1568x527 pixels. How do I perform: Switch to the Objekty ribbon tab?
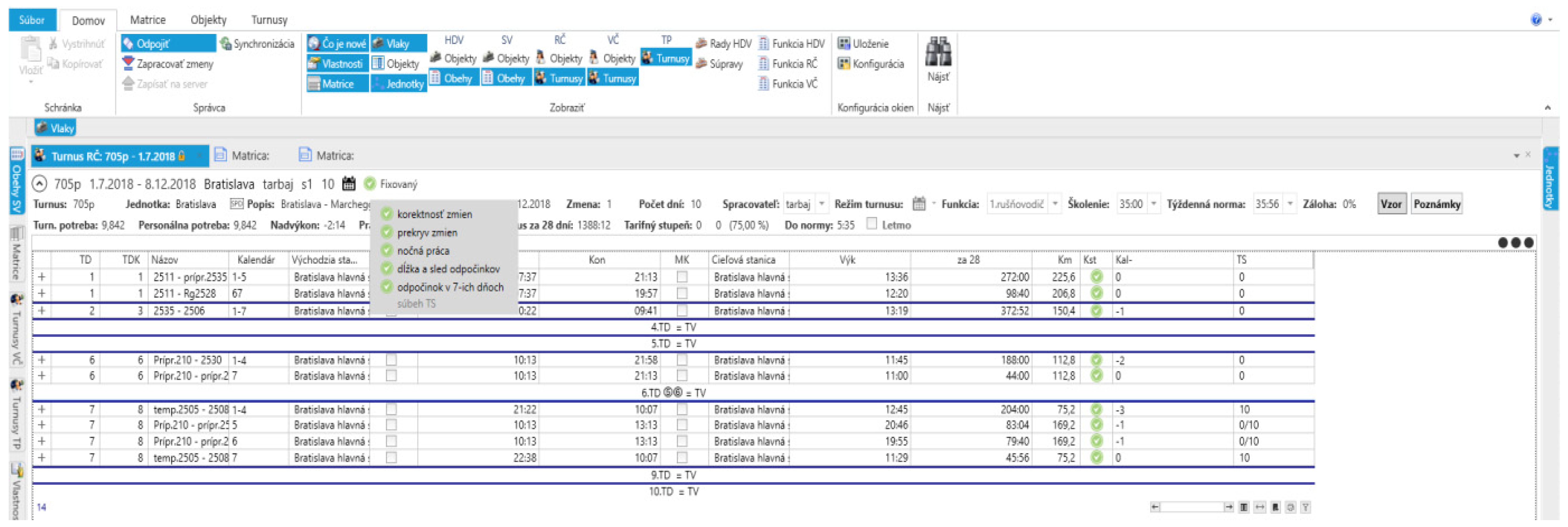coord(208,20)
